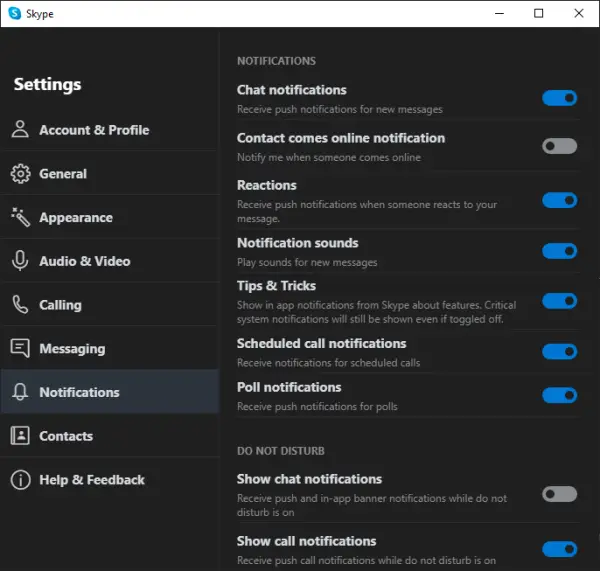Click the Appearance magic wand icon
Image resolution: width=600 pixels, height=571 pixels.
pos(20,217)
